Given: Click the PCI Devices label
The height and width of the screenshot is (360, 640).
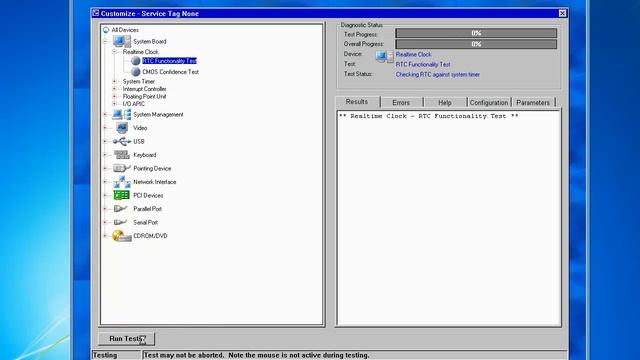Looking at the screenshot, I should [148, 195].
